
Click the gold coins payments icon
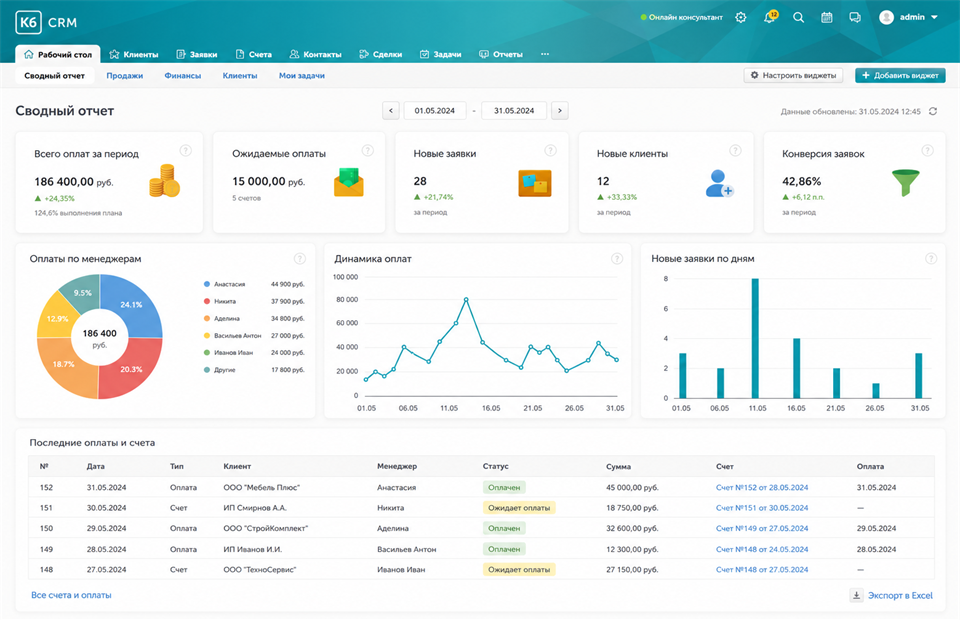click(x=164, y=181)
